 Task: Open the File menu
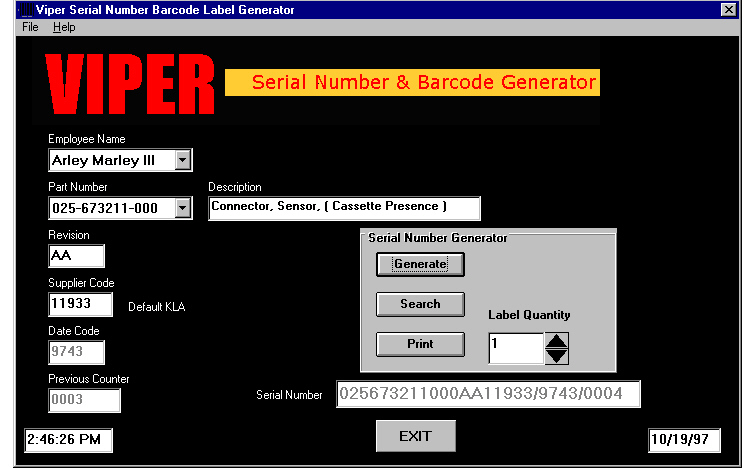[30, 27]
